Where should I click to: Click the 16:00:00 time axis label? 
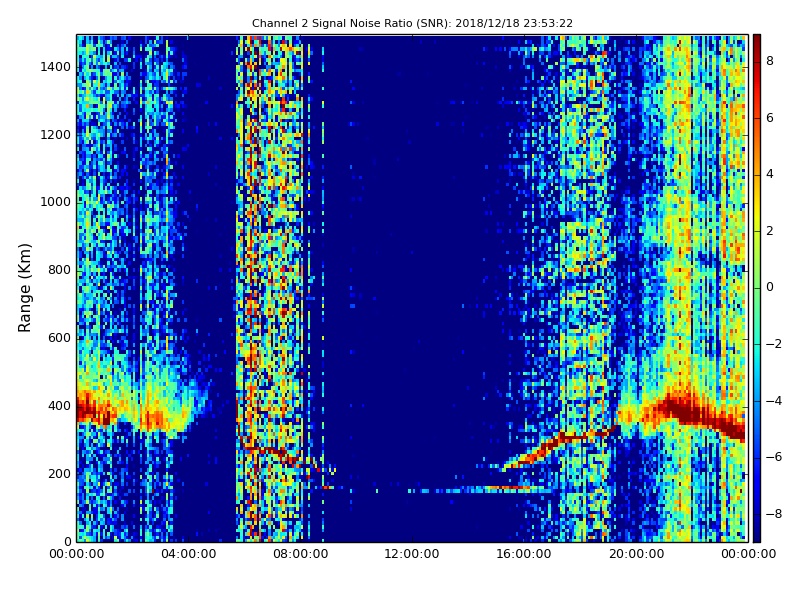click(524, 554)
